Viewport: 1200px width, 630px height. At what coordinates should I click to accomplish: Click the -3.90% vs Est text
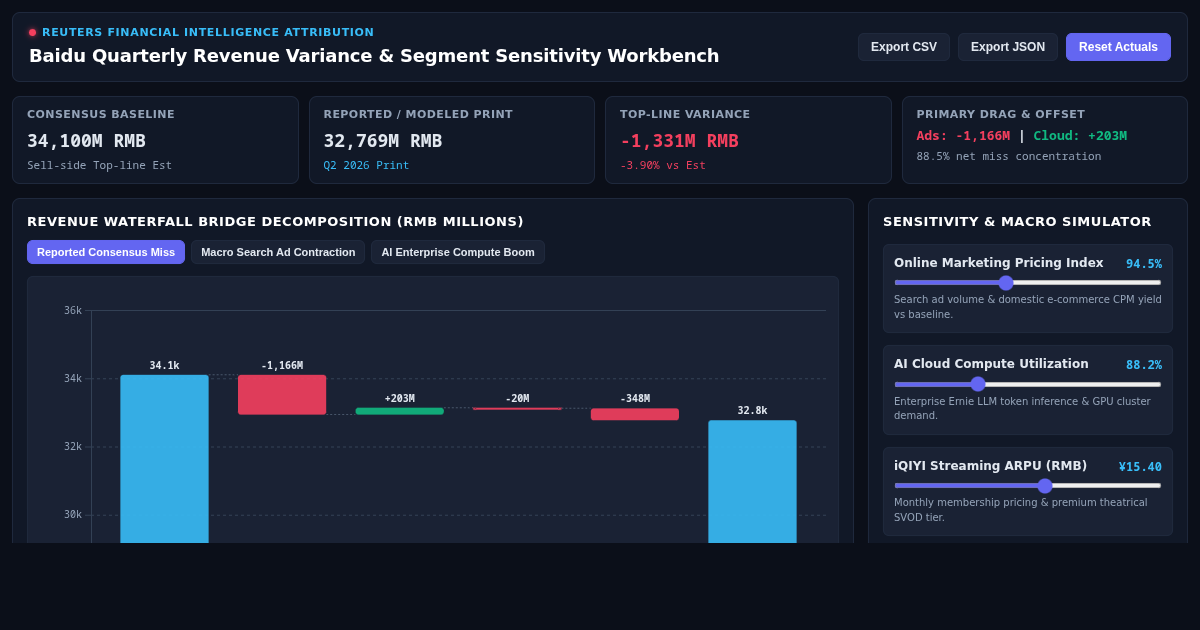663,166
